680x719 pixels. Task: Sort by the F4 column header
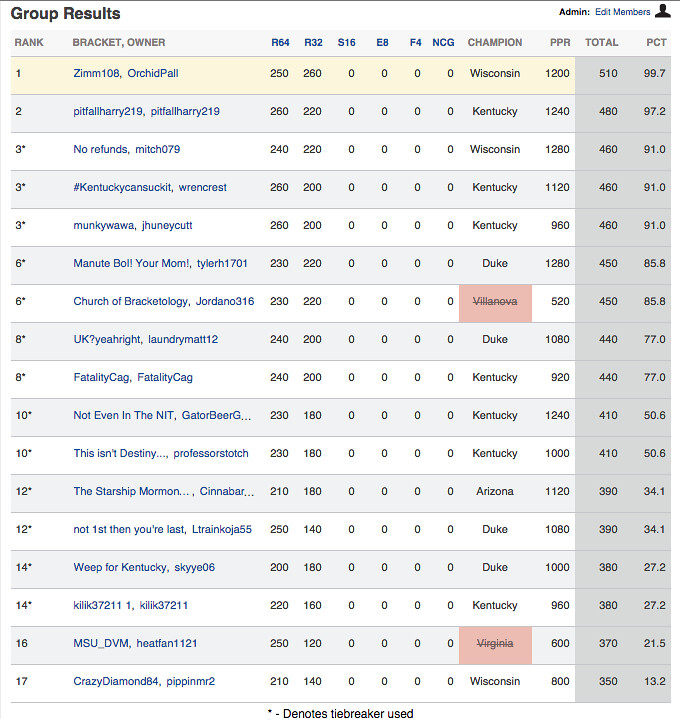(x=415, y=43)
